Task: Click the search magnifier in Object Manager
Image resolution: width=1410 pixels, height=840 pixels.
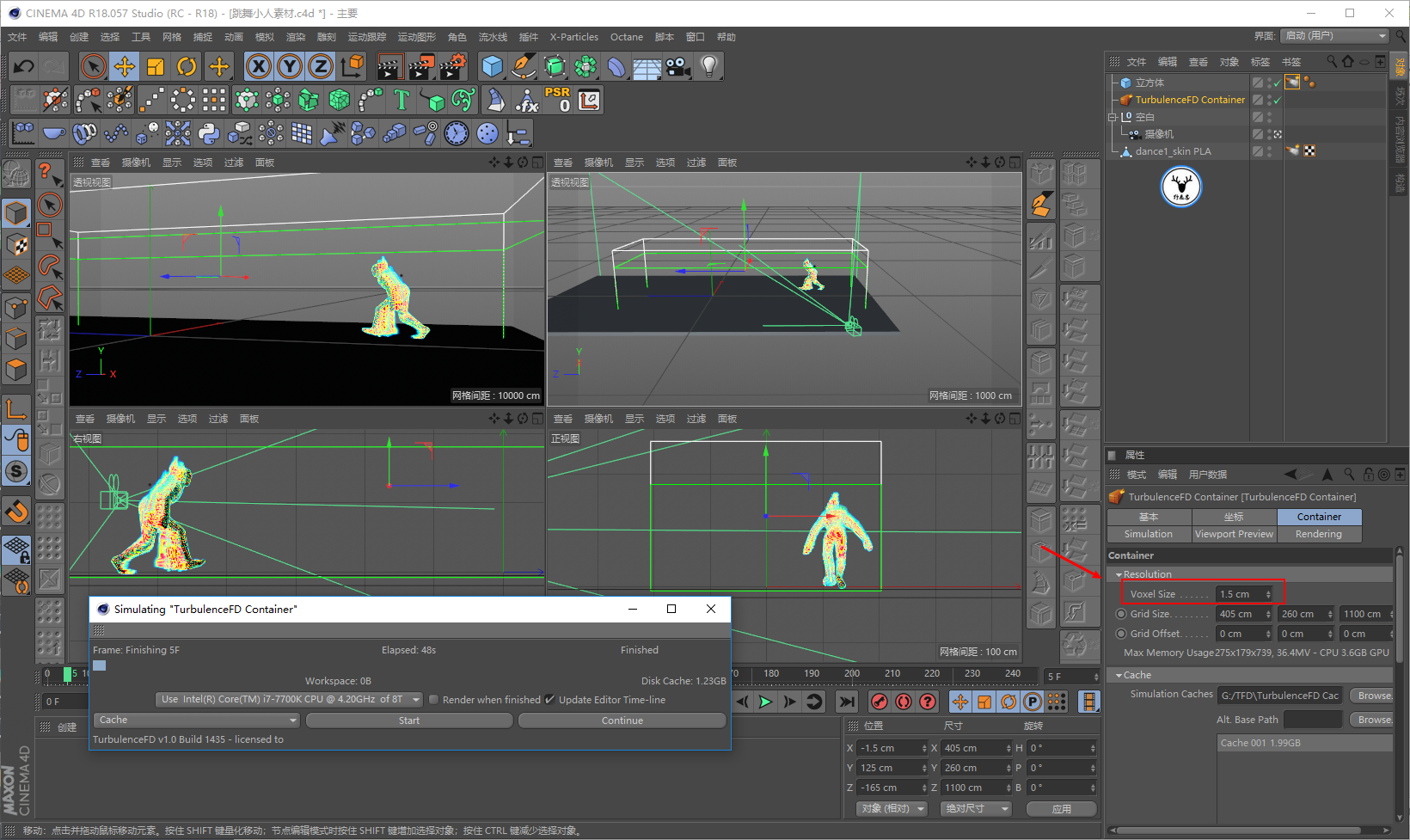Action: pyautogui.click(x=1332, y=61)
